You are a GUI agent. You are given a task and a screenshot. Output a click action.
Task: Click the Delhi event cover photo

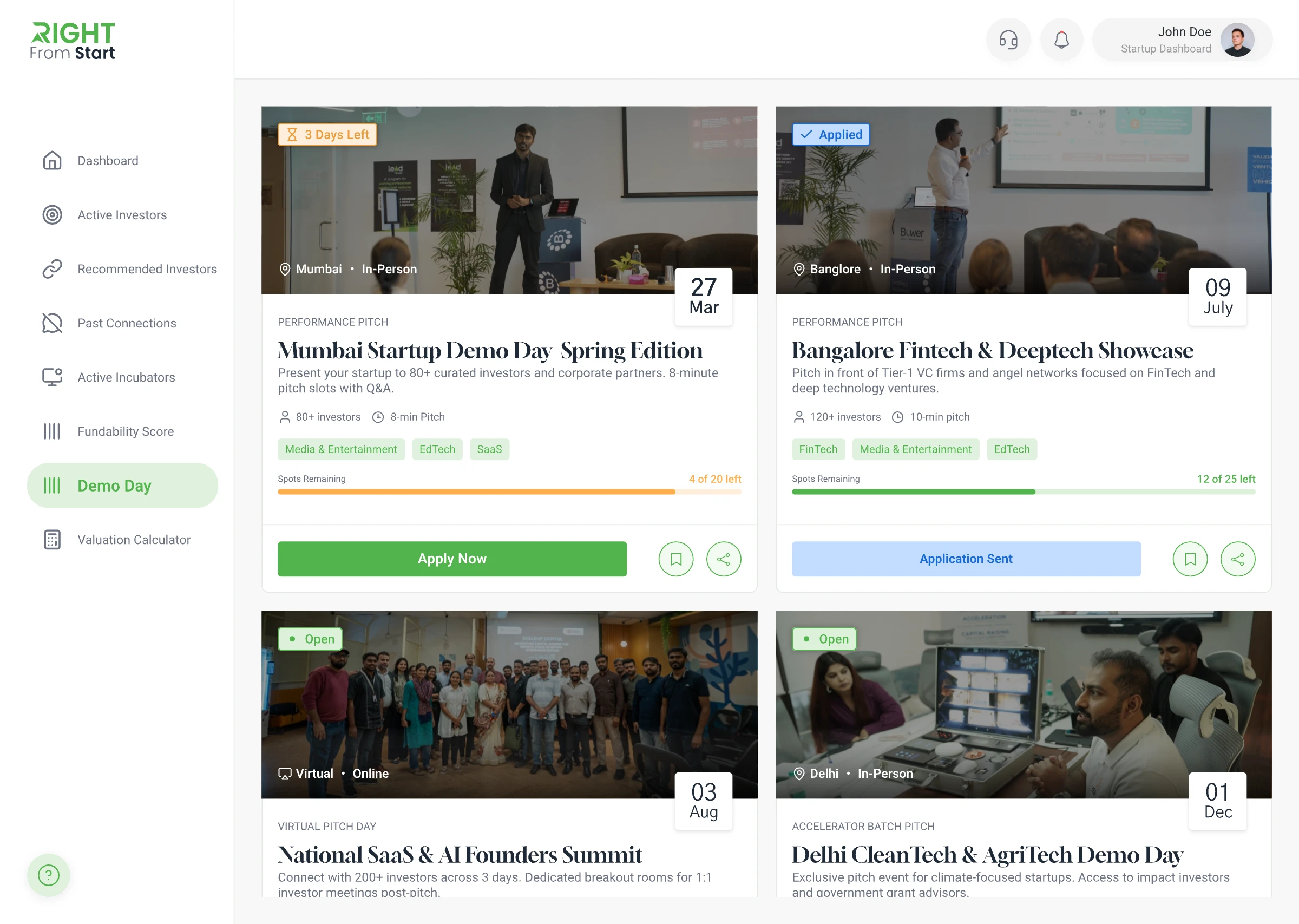tap(1023, 704)
